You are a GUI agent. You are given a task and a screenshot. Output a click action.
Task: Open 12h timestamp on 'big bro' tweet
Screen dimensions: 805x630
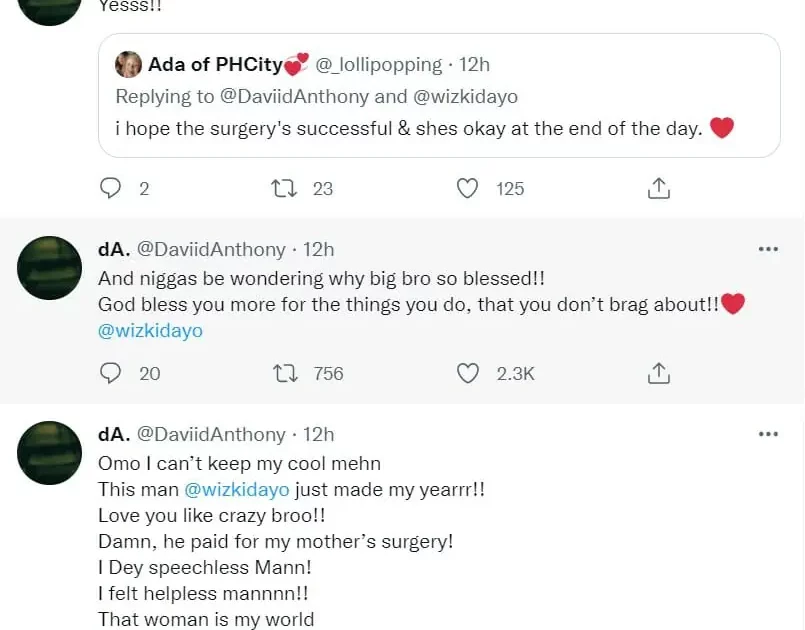coord(318,250)
